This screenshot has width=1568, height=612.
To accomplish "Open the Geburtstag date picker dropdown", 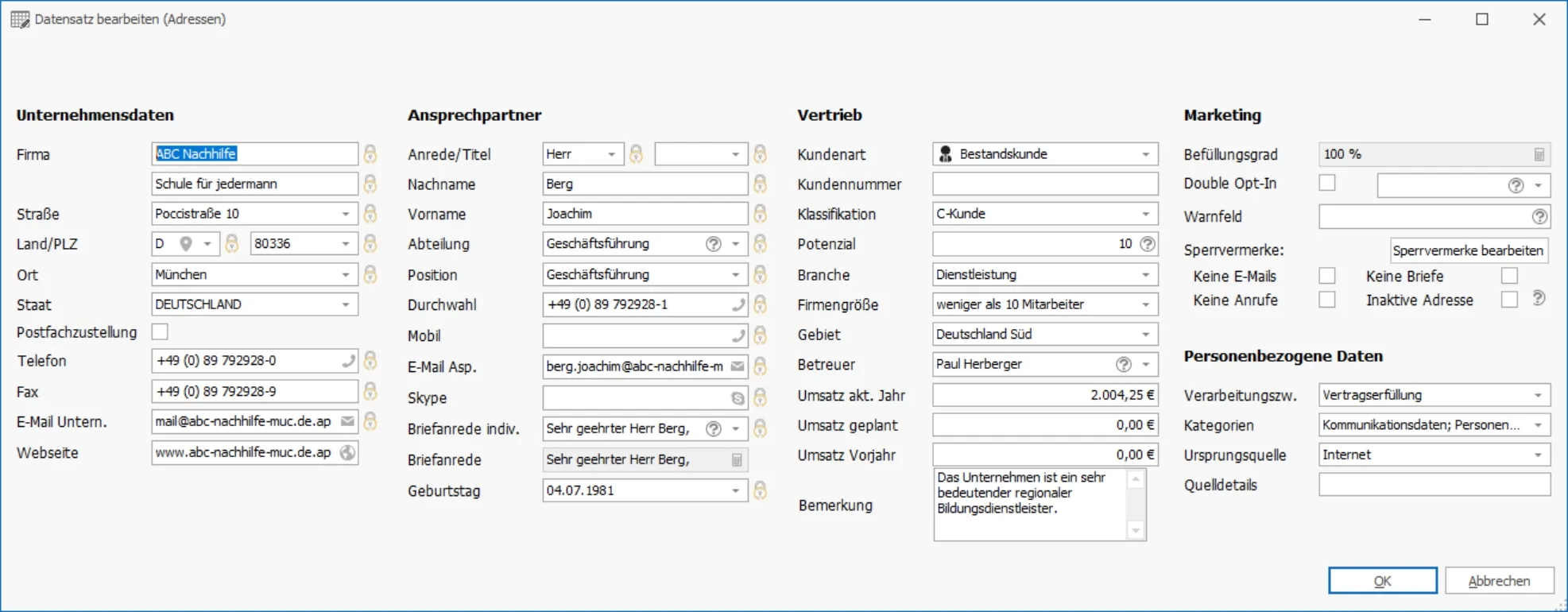I will (735, 490).
